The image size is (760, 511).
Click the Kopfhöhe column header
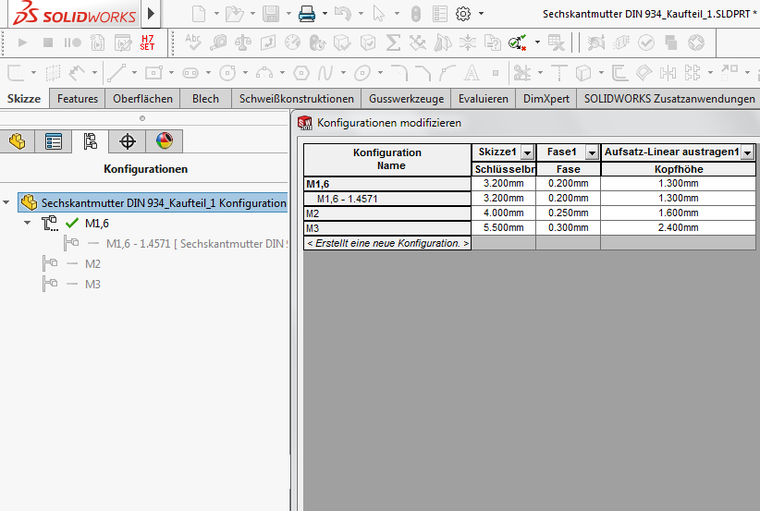[x=678, y=169]
